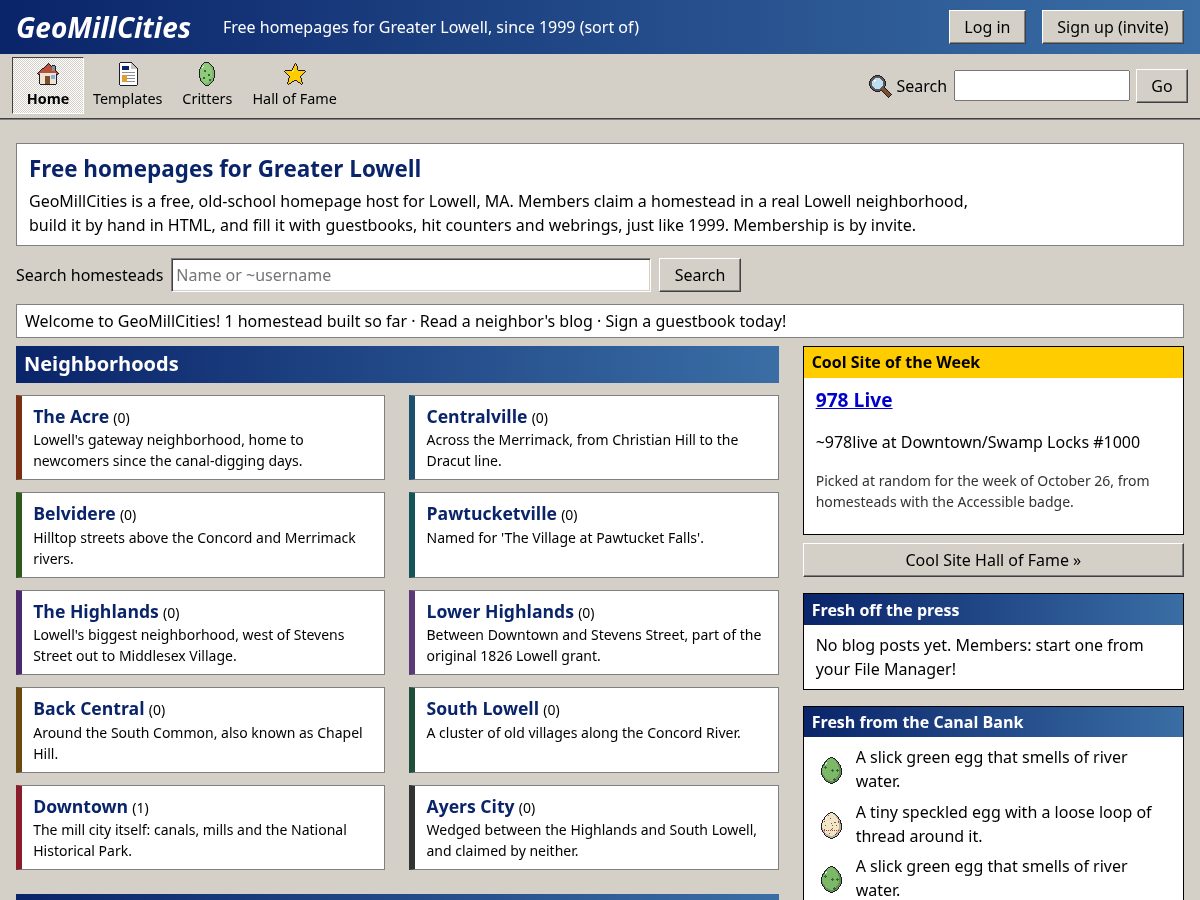Focus the top site search field
Image resolution: width=1200 pixels, height=900 pixels.
tap(1042, 86)
